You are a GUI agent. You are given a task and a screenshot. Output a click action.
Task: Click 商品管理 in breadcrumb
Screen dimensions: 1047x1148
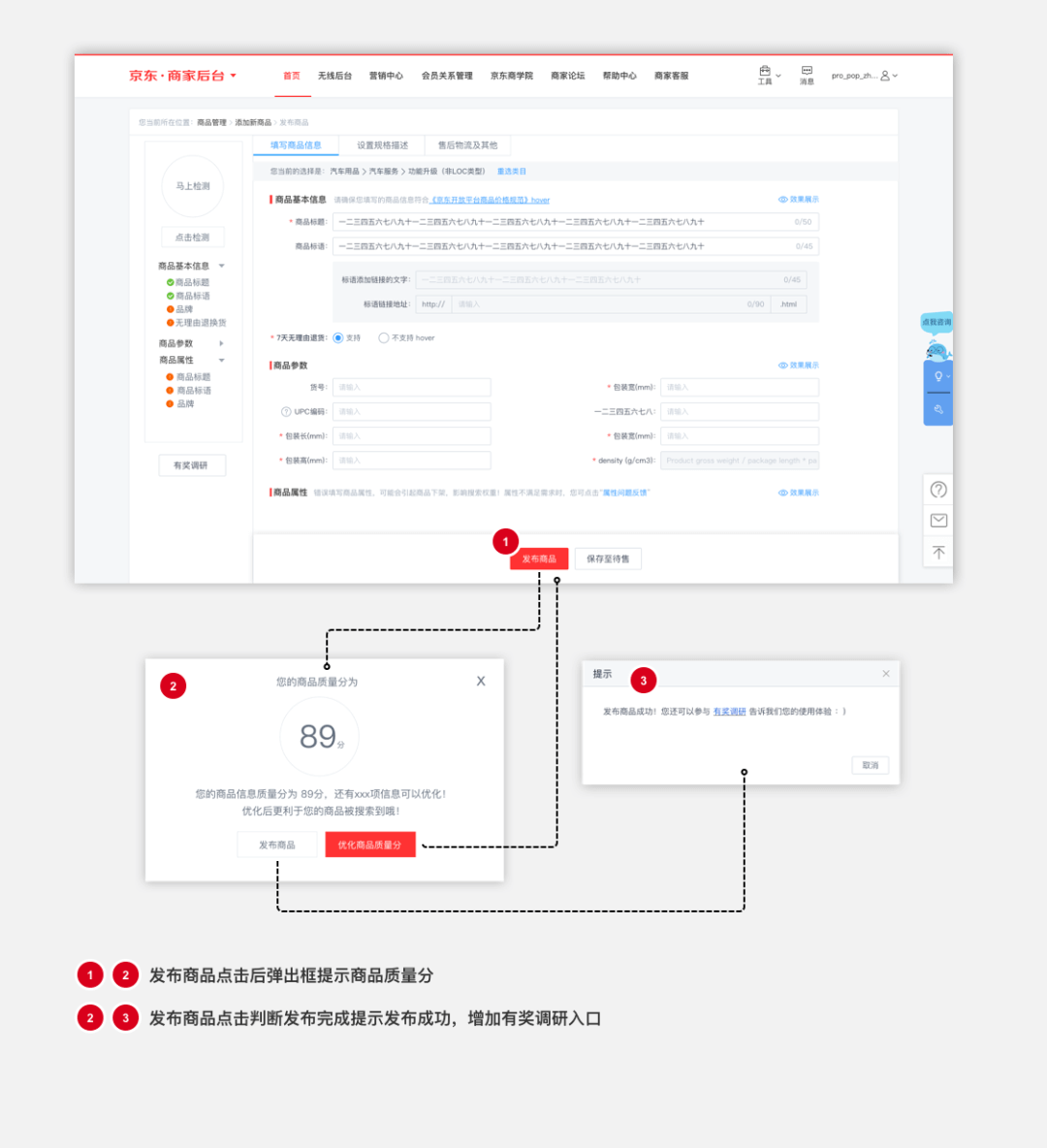pyautogui.click(x=211, y=122)
